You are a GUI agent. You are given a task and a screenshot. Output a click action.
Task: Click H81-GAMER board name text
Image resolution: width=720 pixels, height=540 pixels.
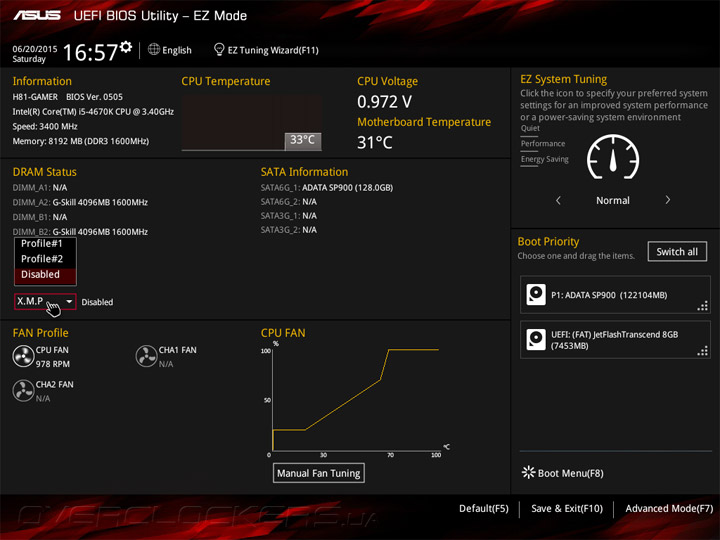35,97
